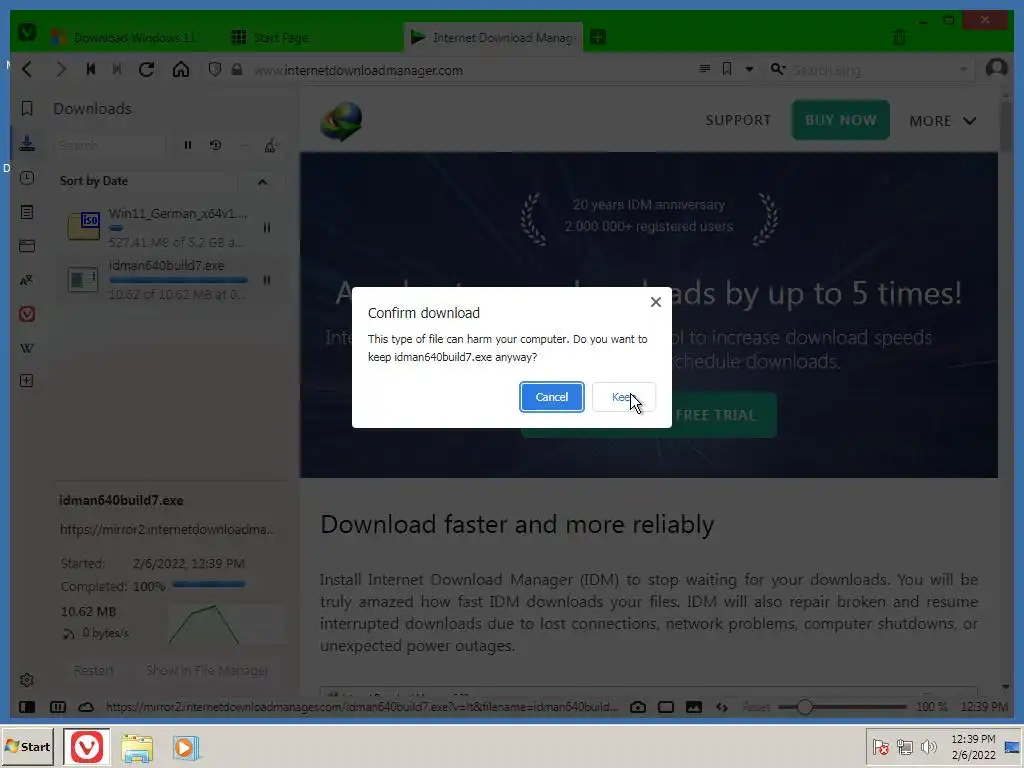This screenshot has width=1024, height=768.
Task: Add a new web panel
Action: (x=27, y=381)
